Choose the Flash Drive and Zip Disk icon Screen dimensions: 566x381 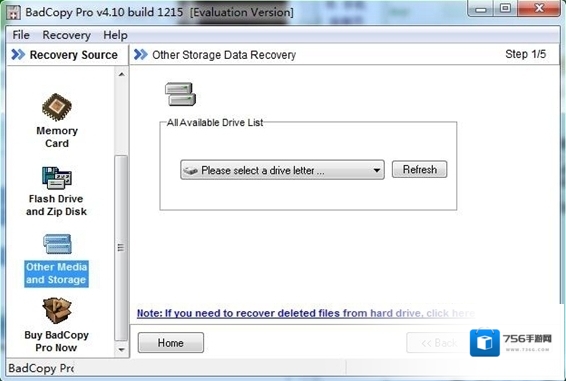click(x=57, y=178)
